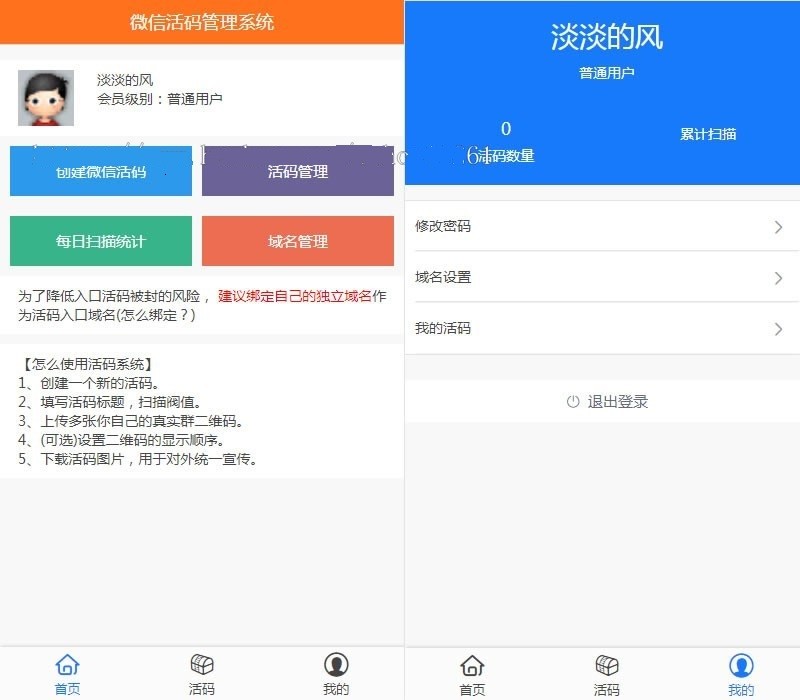Screen dimensions: 800x700
Task: Open 每日扫描统计 green button
Action: pyautogui.click(x=101, y=241)
